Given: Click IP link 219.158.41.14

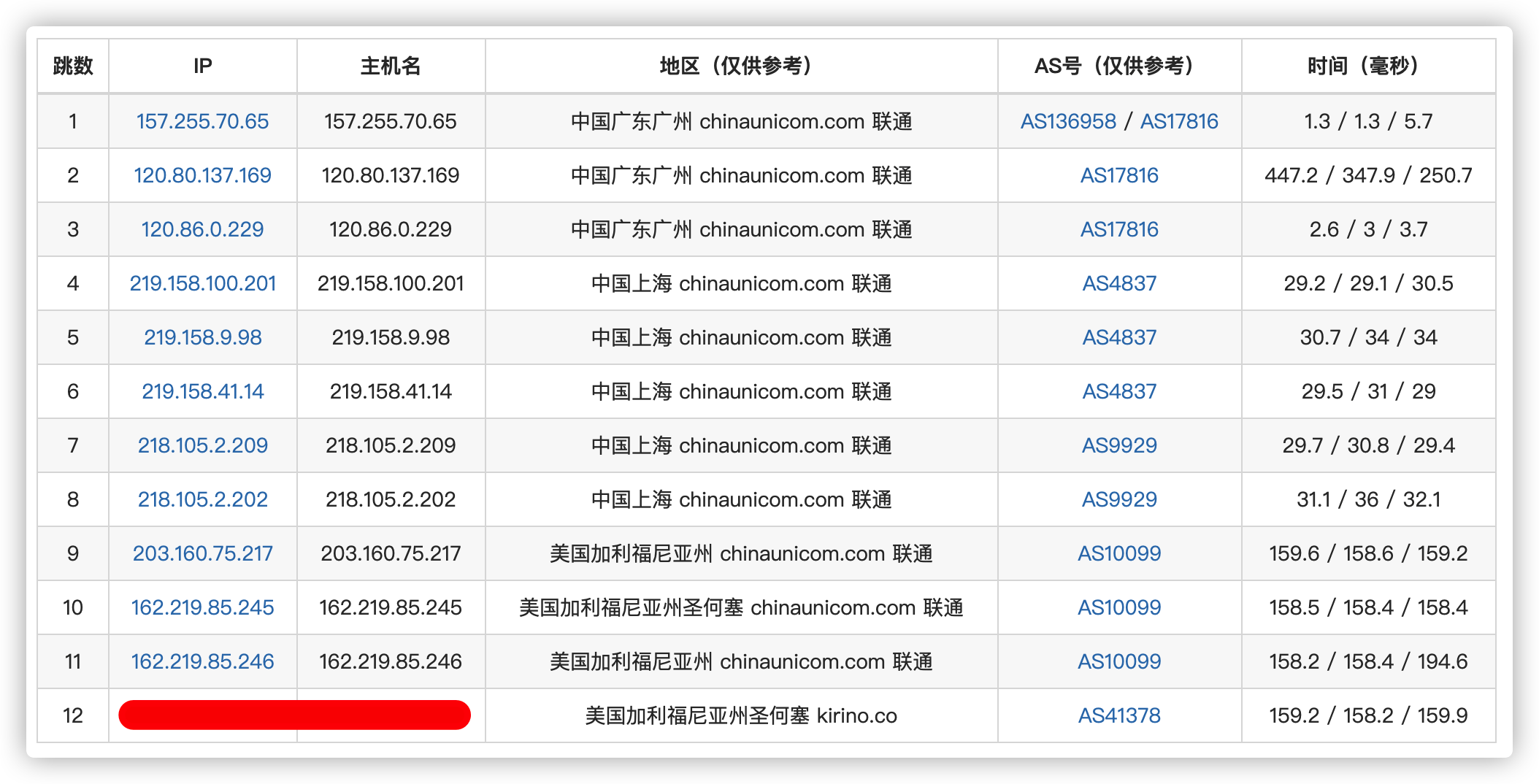Looking at the screenshot, I should click(x=202, y=391).
